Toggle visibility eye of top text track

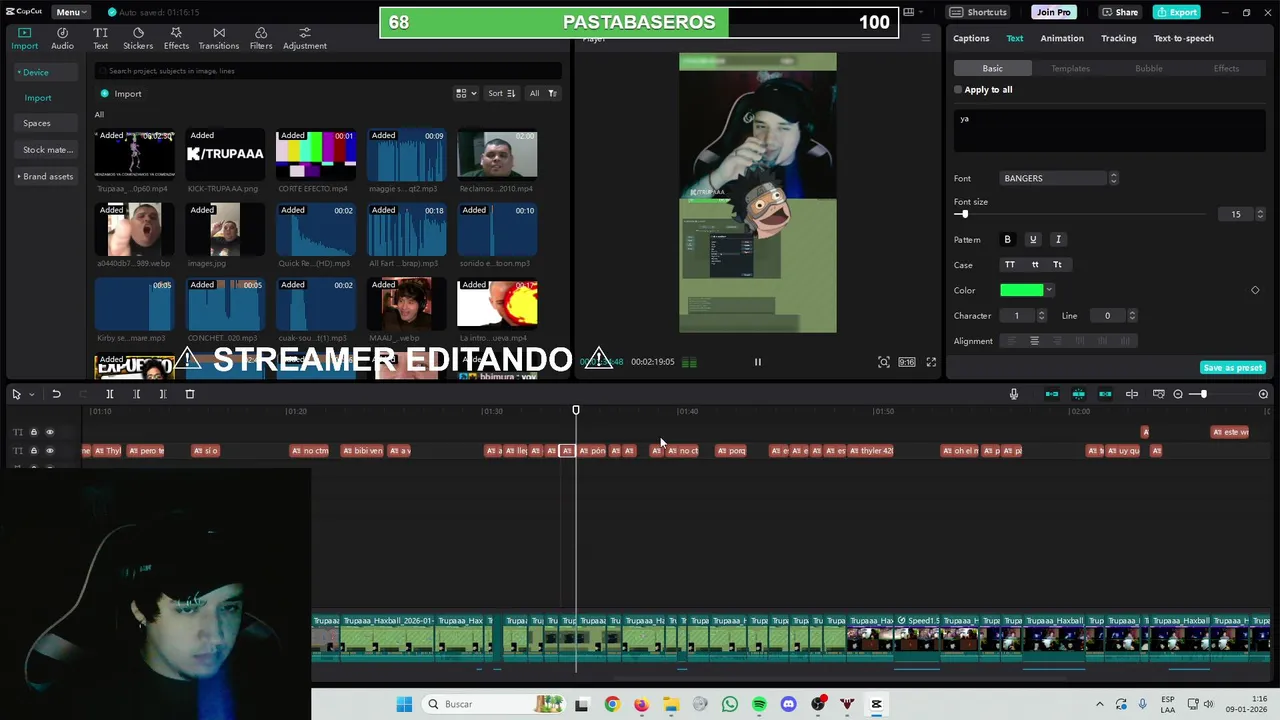50,432
